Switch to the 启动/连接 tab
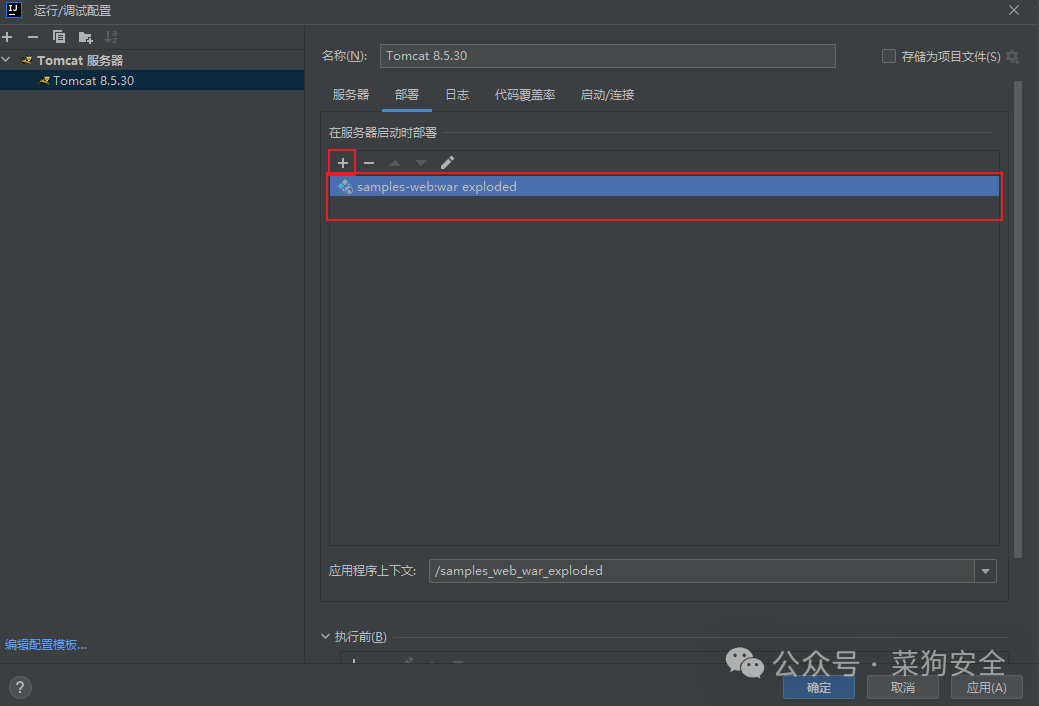 tap(607, 95)
